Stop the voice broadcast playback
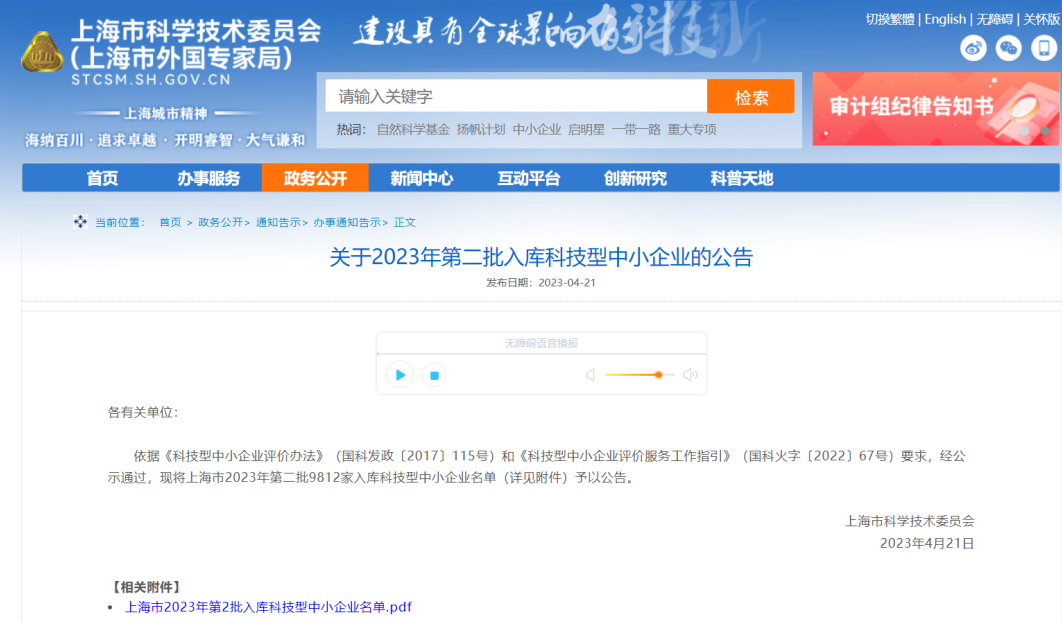The image size is (1062, 622). point(435,374)
